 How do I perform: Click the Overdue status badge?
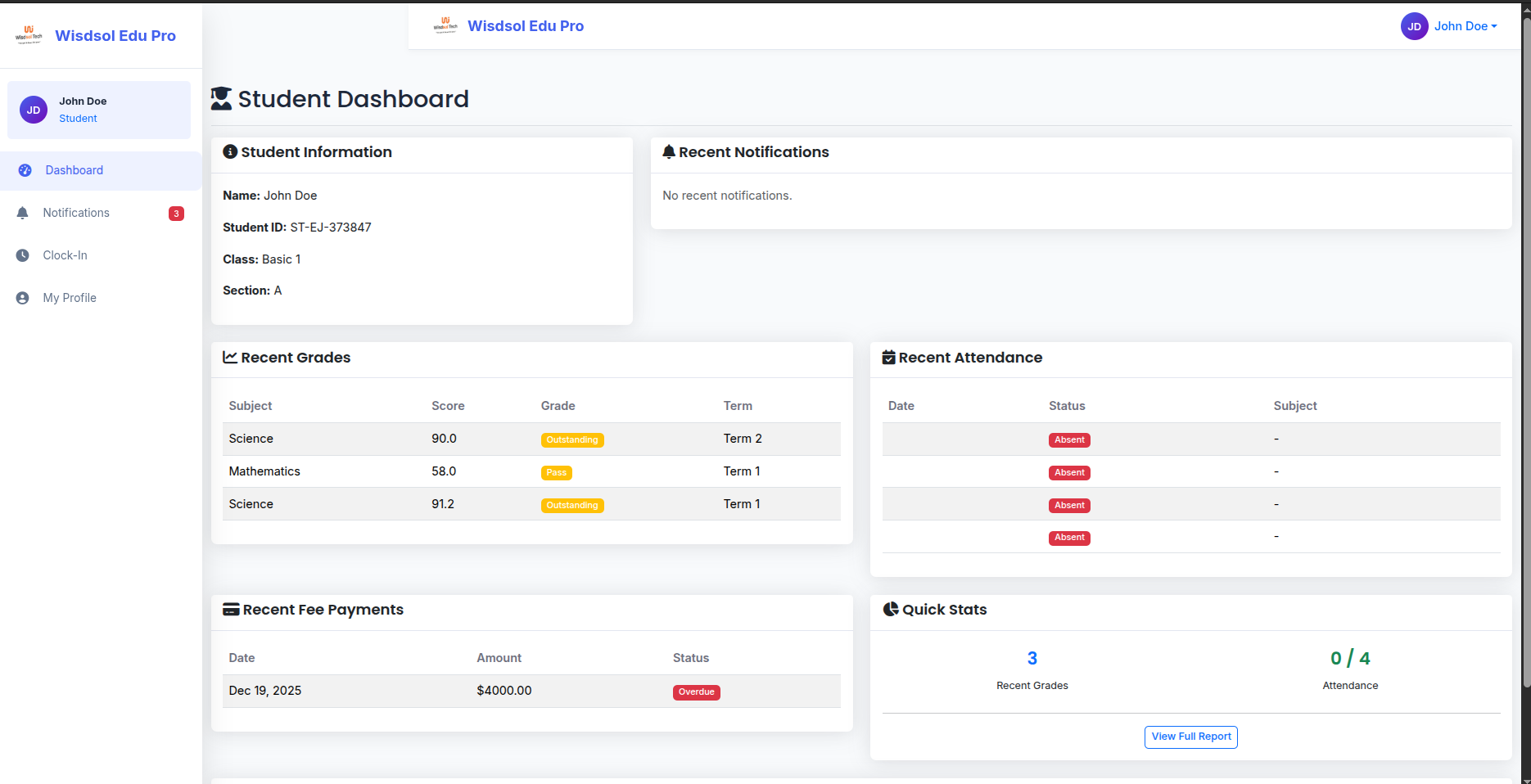point(696,692)
